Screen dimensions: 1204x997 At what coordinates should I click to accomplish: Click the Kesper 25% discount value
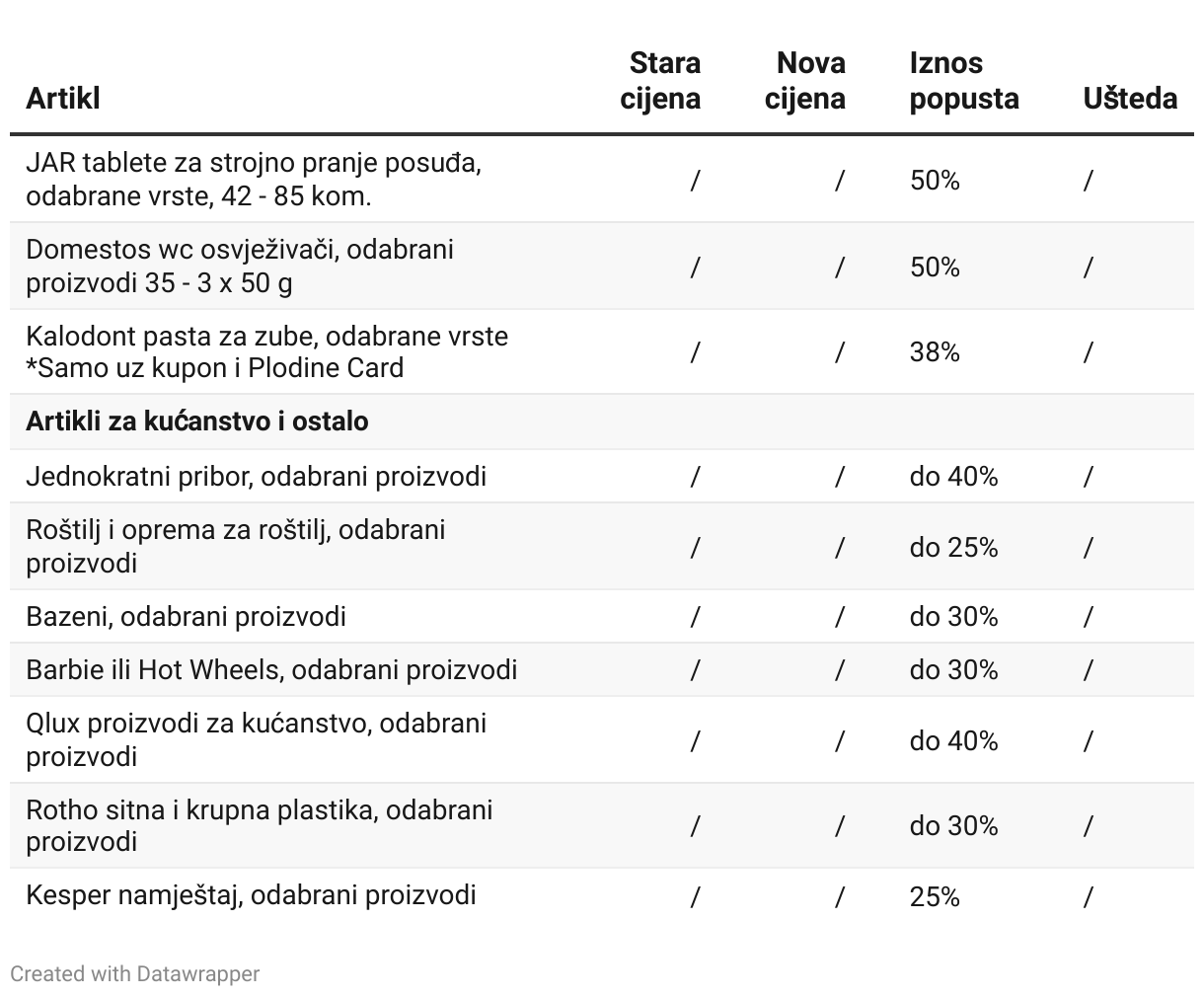[x=935, y=896]
